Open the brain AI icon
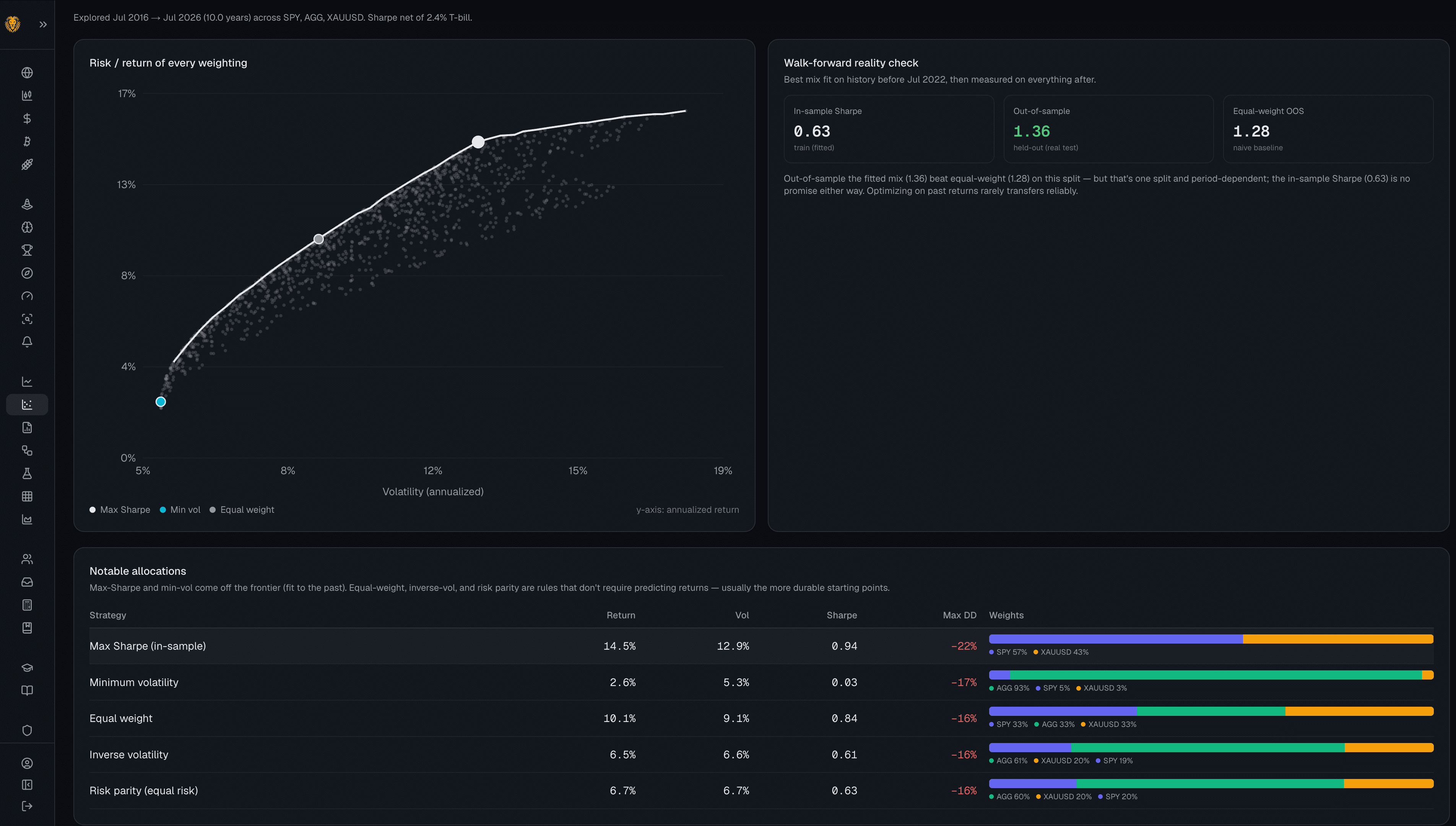This screenshot has height=826, width=1456. click(27, 227)
